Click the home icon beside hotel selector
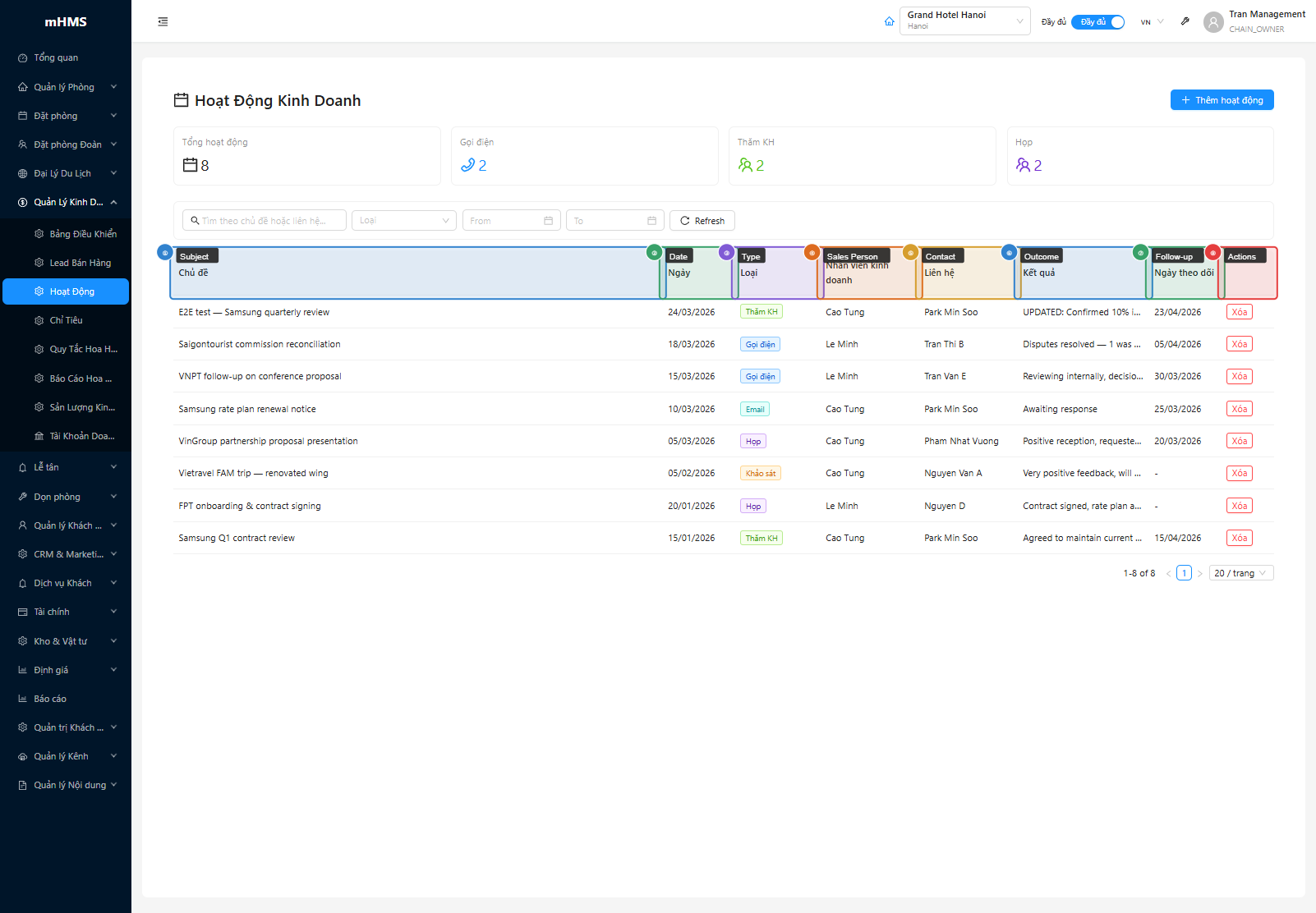This screenshot has height=913, width=1316. click(x=889, y=21)
